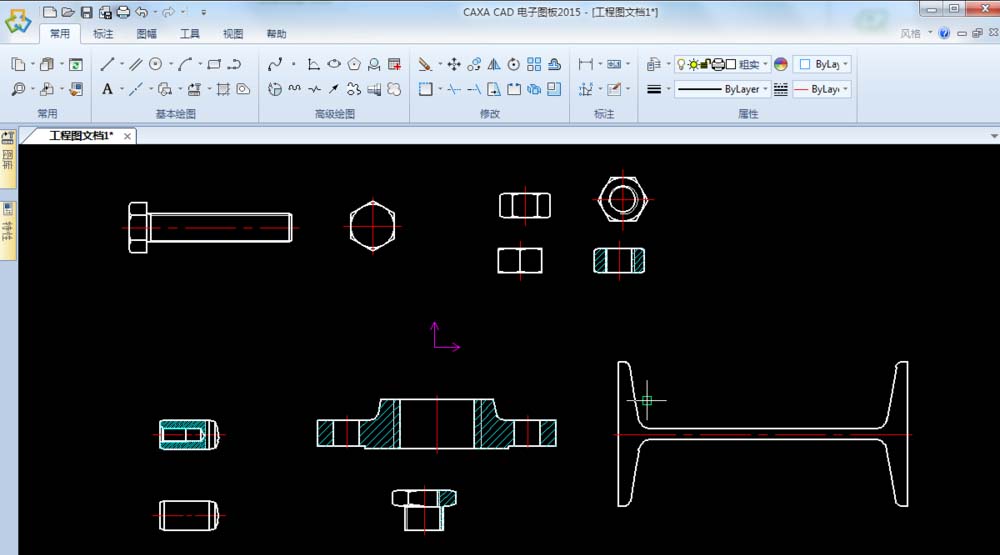Screen dimensions: 1000x555
Task: Toggle the 特性 properties side panel
Action: [x=8, y=229]
